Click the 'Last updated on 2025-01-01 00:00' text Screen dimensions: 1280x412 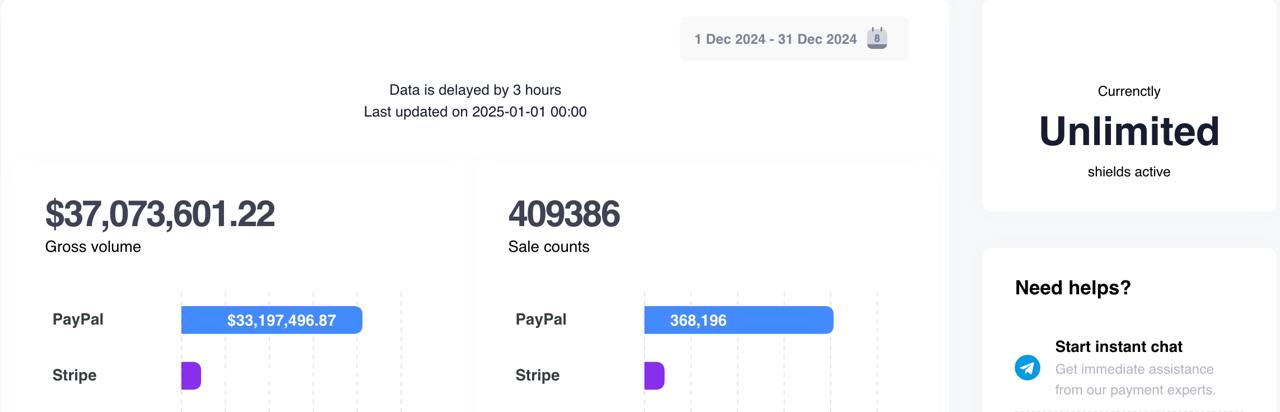tap(475, 112)
